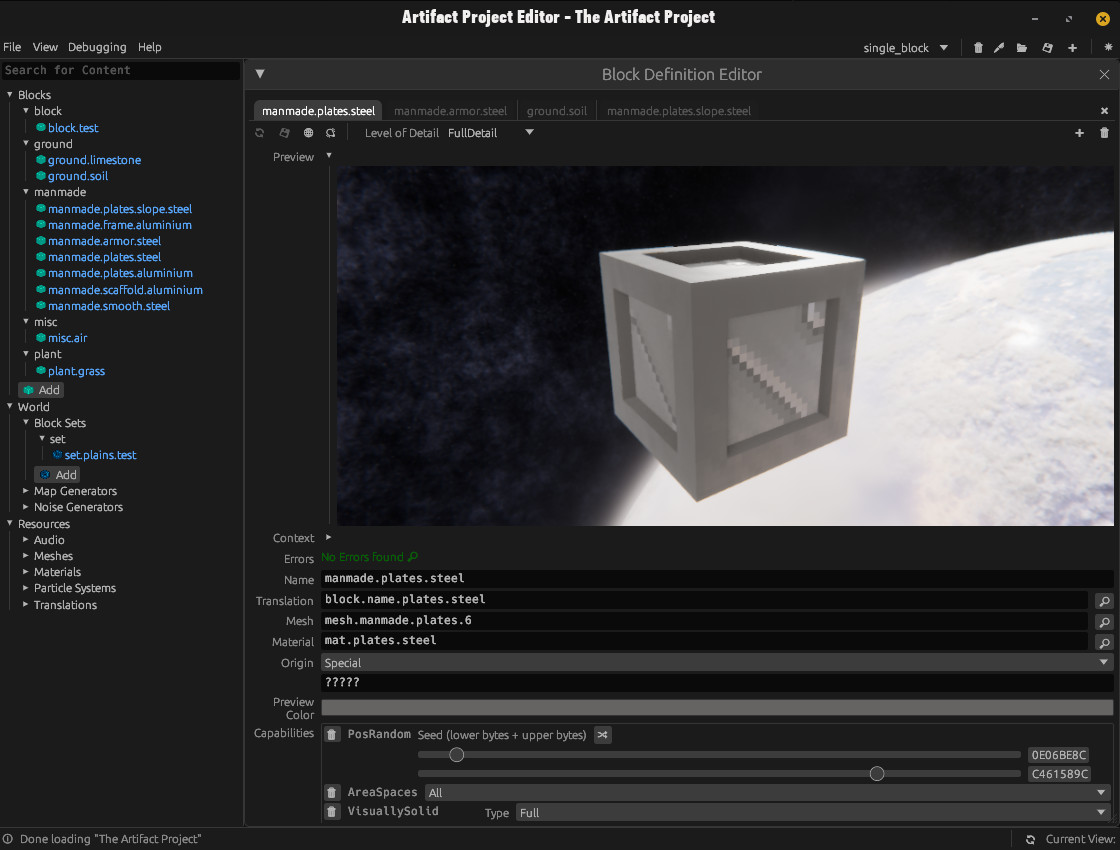Click the brush icon in top toolbar
This screenshot has height=850, width=1120.
click(x=999, y=48)
